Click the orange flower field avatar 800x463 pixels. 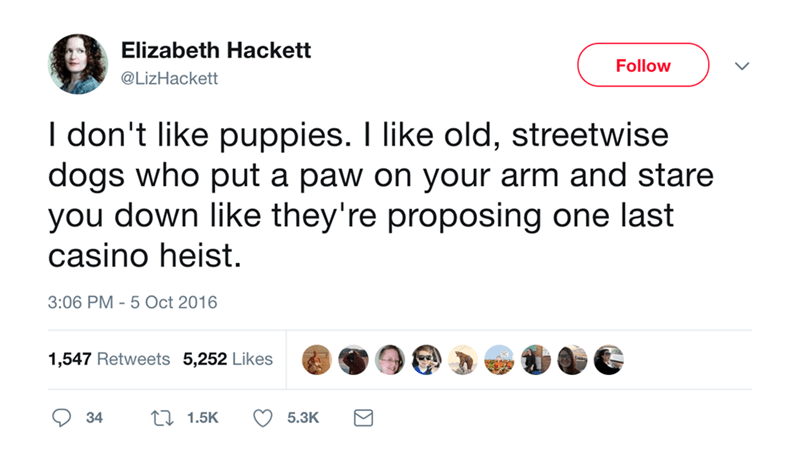click(x=499, y=360)
